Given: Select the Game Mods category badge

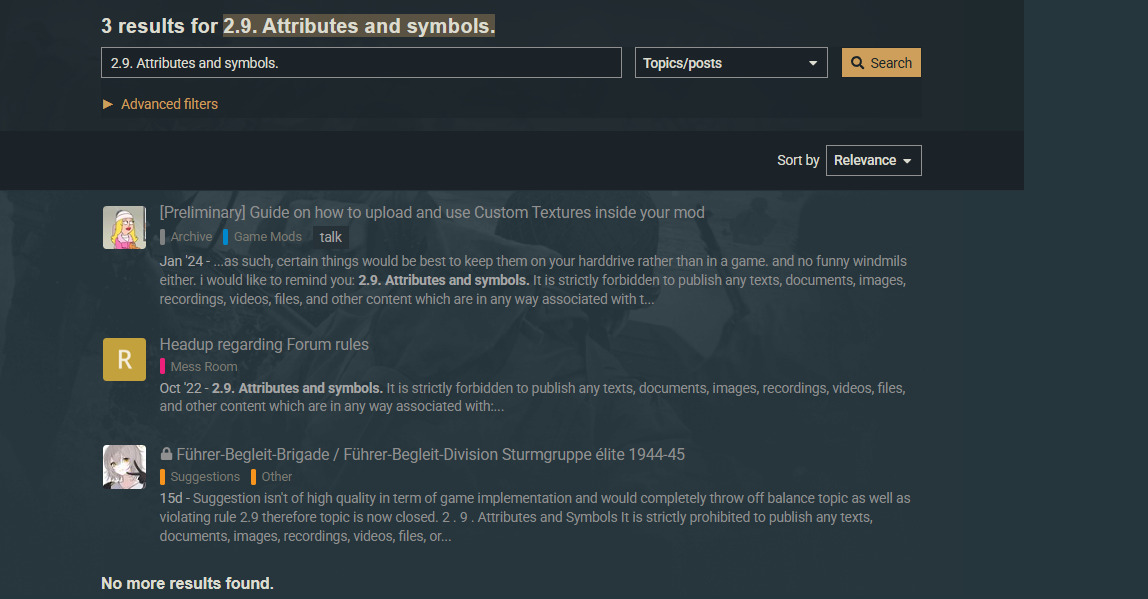Looking at the screenshot, I should coord(266,237).
